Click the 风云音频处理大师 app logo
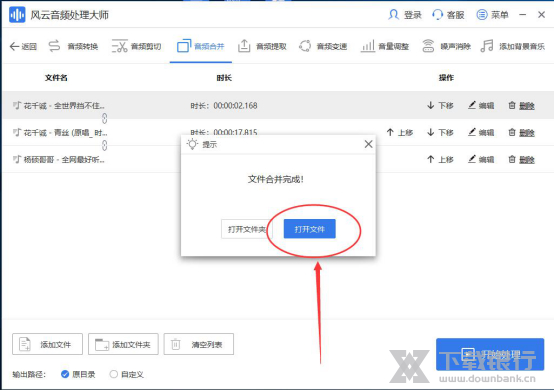 pos(17,15)
